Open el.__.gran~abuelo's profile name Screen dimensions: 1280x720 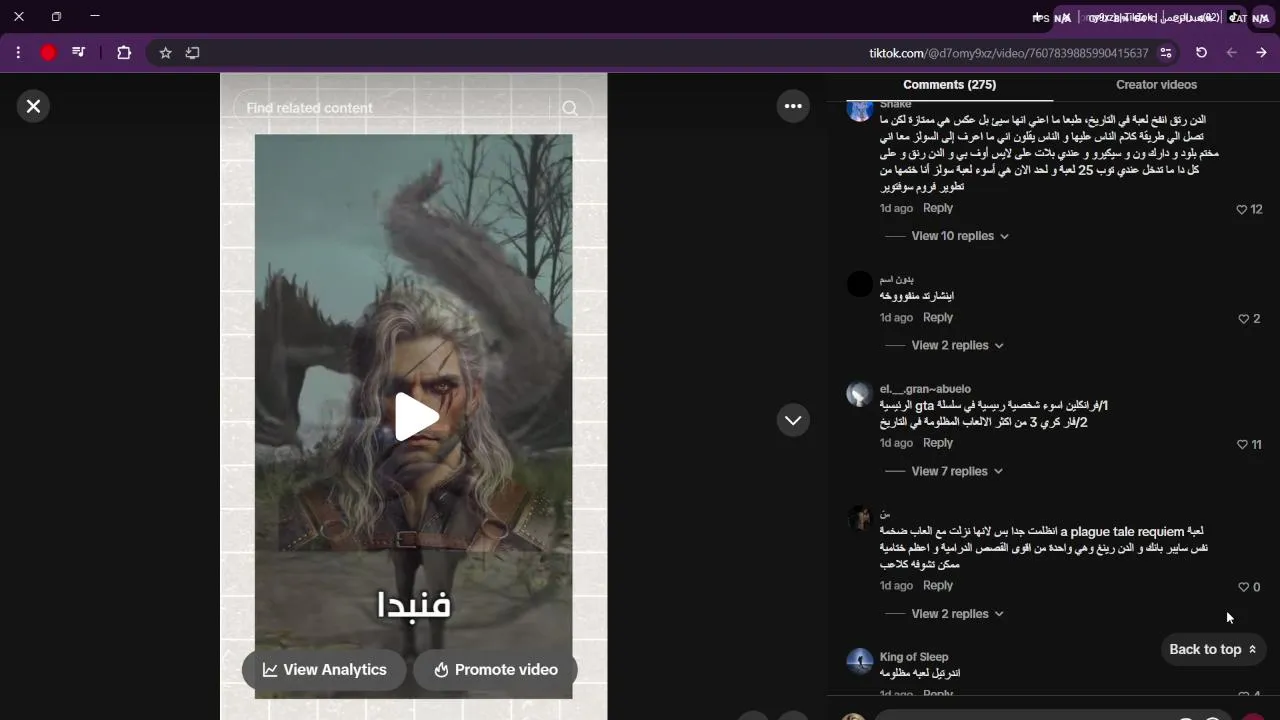click(925, 389)
